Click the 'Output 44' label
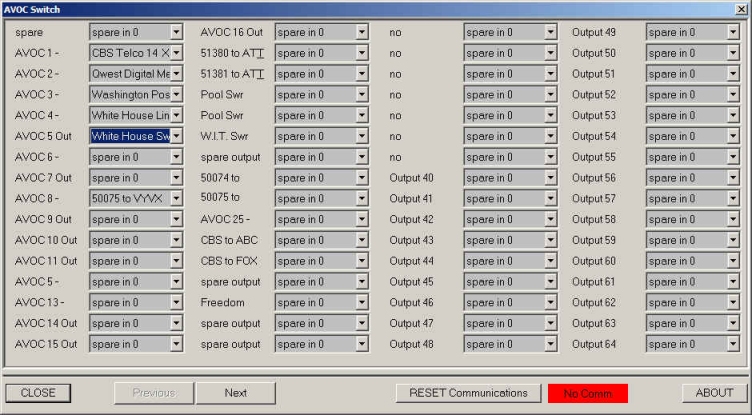The height and width of the screenshot is (415, 752). click(x=411, y=261)
